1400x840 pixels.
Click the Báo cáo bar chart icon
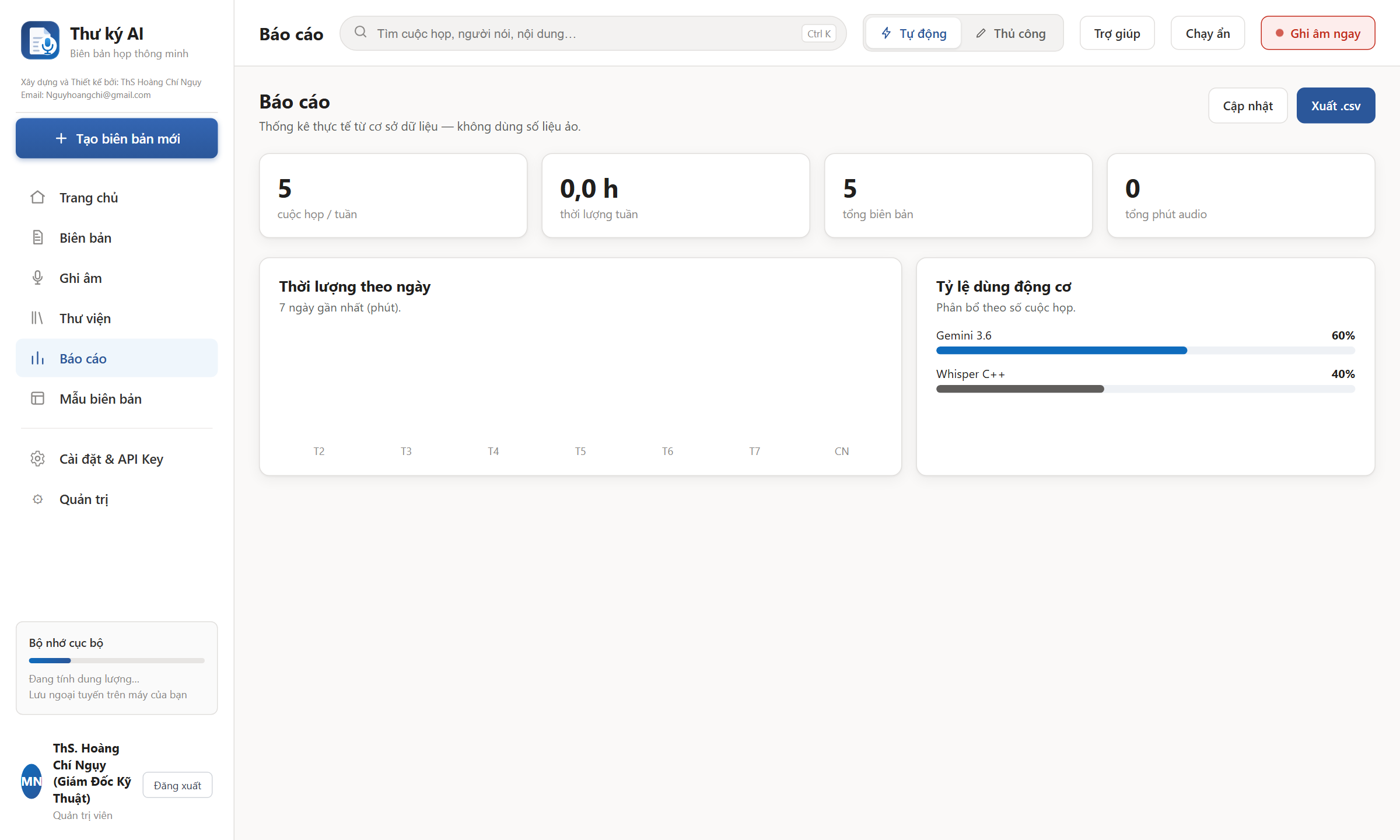pos(37,358)
